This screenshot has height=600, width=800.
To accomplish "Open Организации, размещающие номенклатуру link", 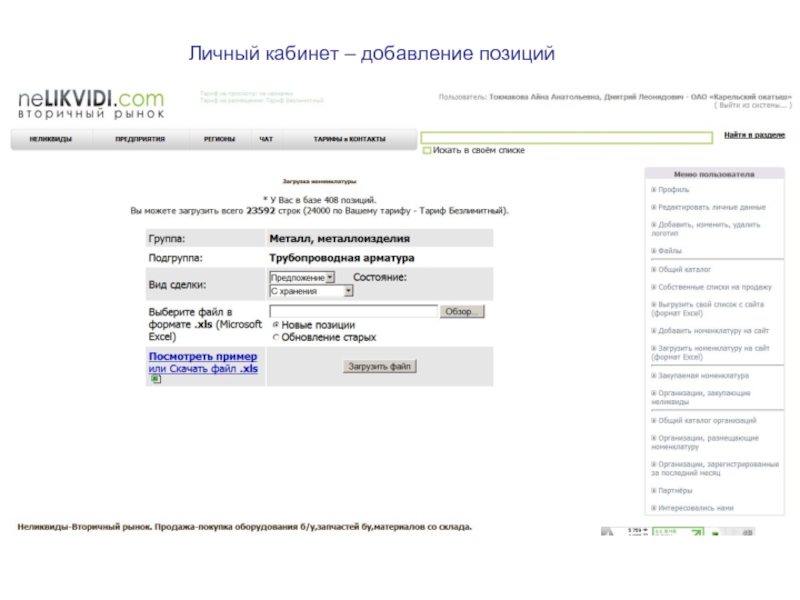I will (705, 442).
